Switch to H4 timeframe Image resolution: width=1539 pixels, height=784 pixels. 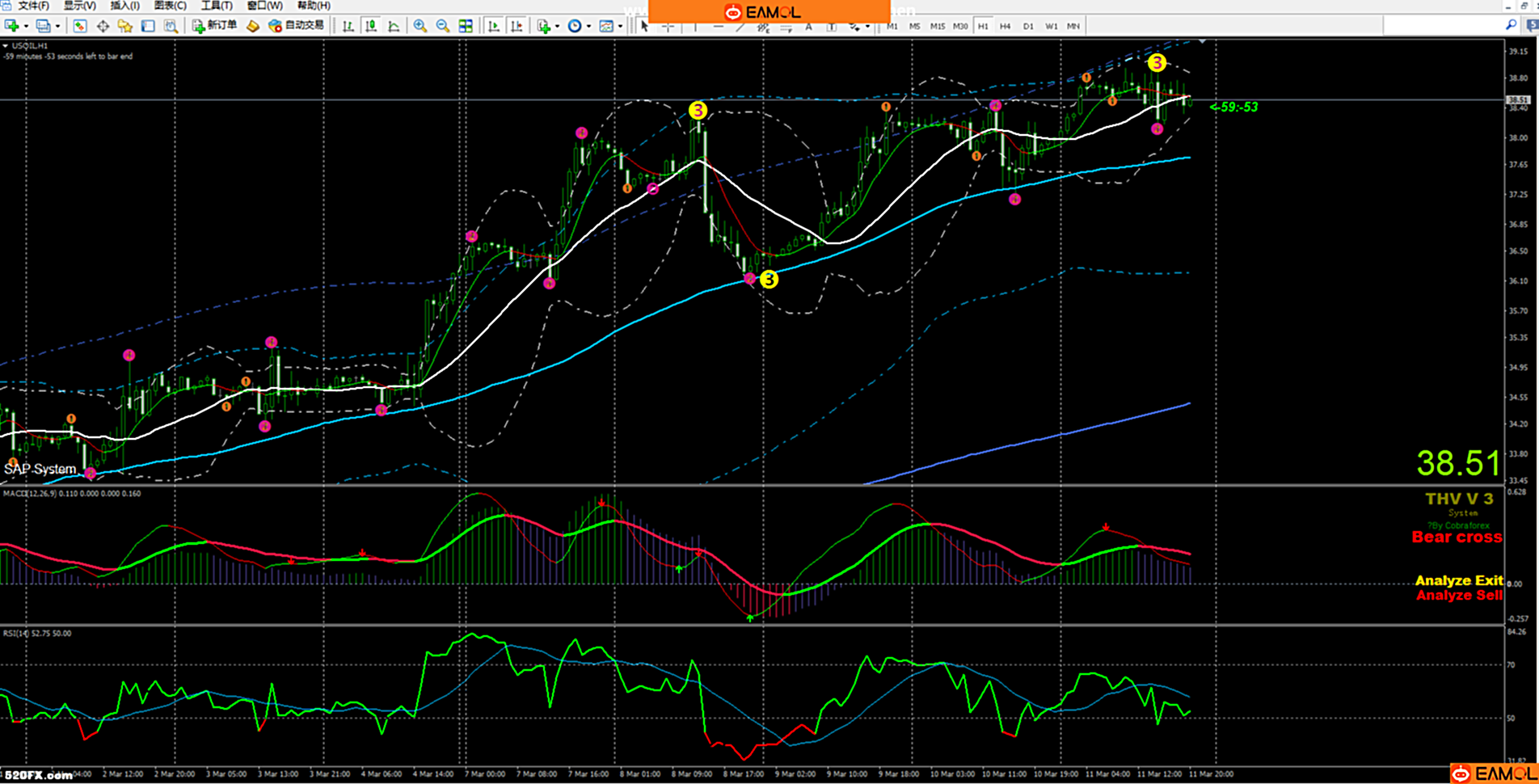[x=1005, y=26]
